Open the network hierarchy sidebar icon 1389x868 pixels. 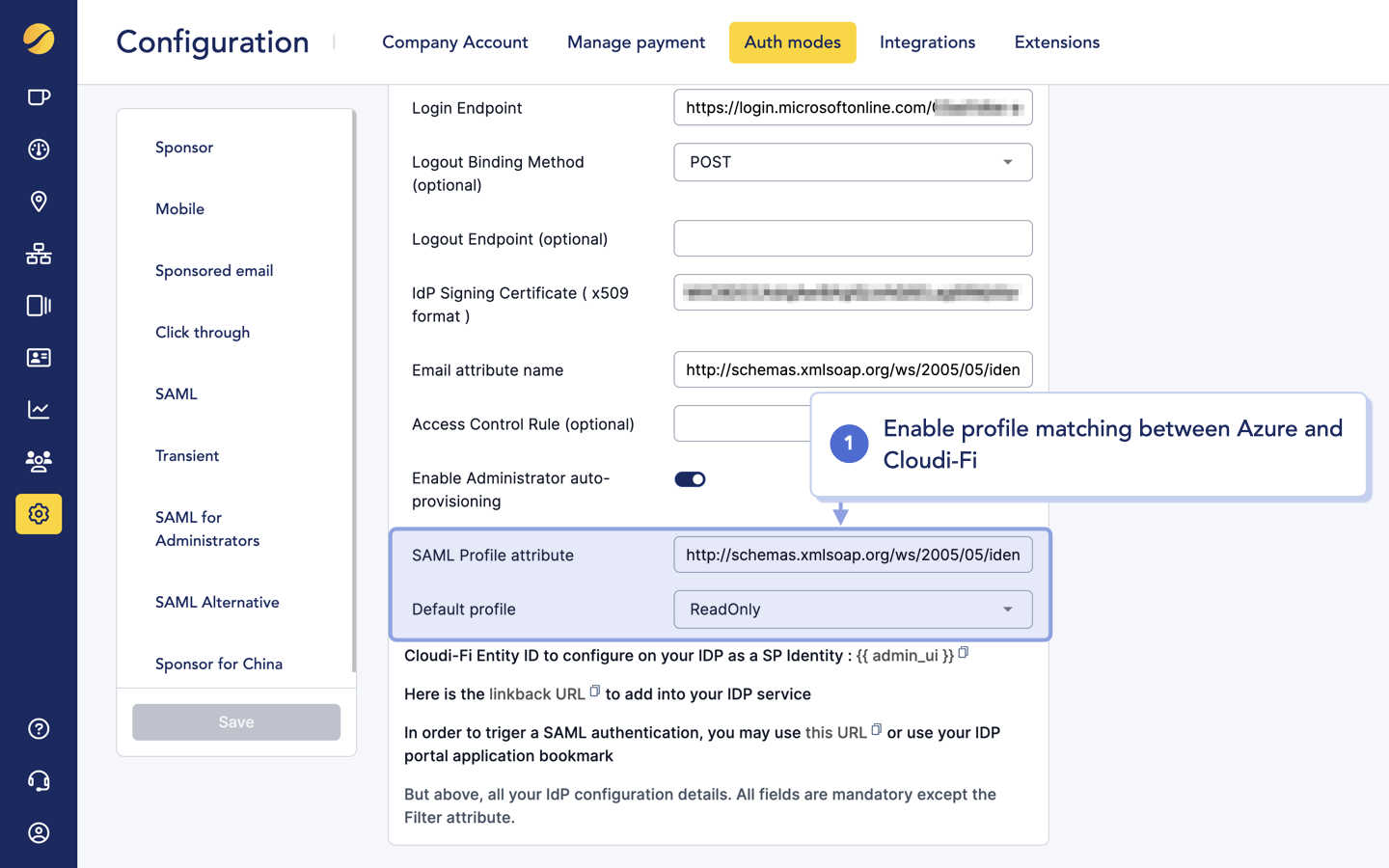point(39,254)
